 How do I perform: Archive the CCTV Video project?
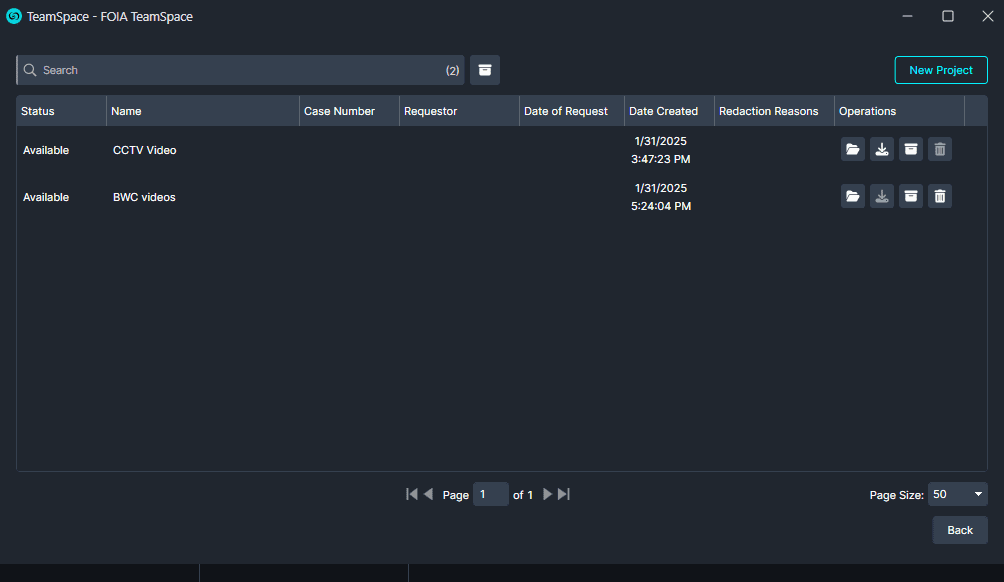[x=910, y=148]
